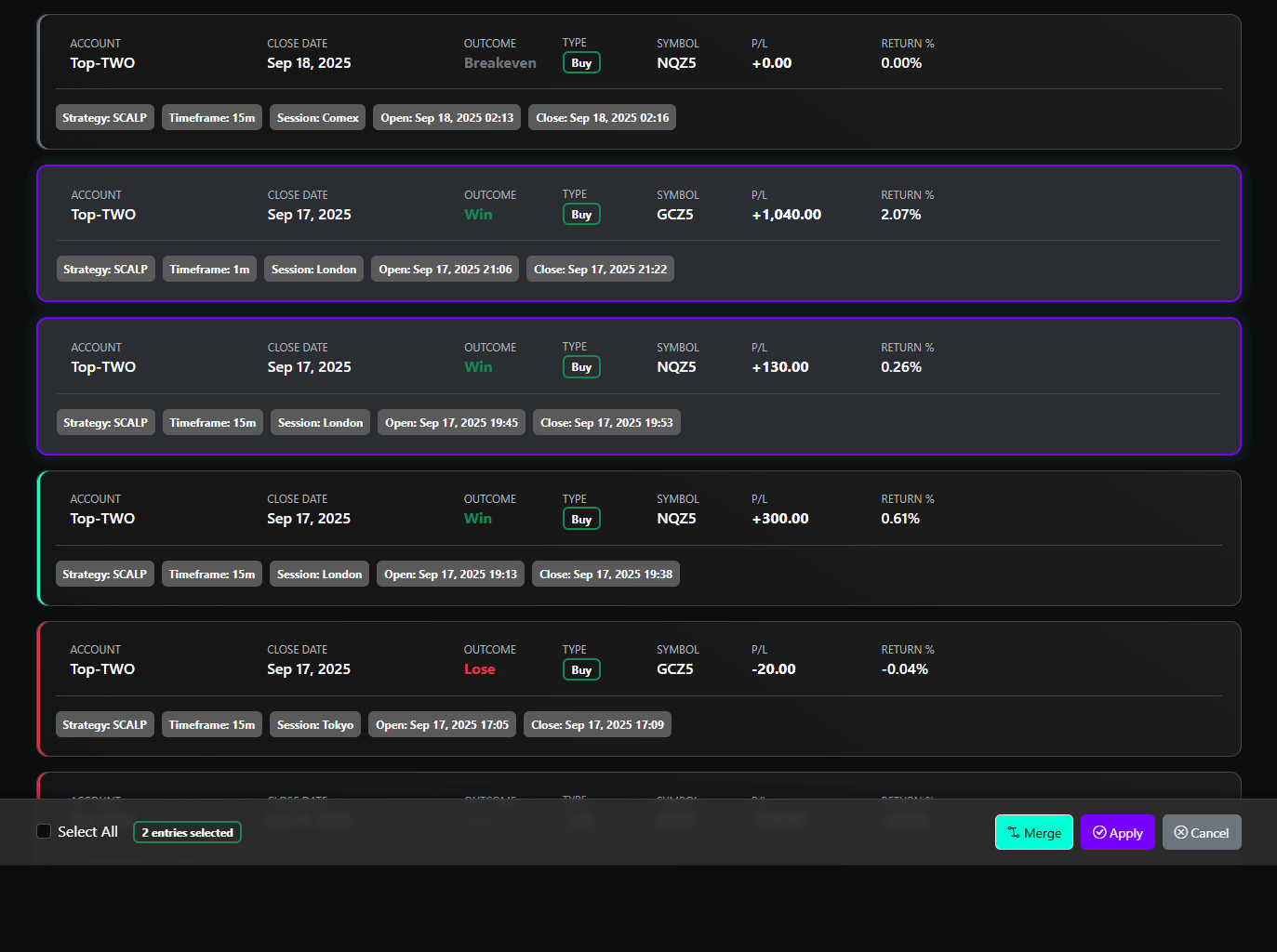The width and height of the screenshot is (1277, 952).
Task: Click the green-bordered selected NQZ5 trade card edge
Action: [40, 538]
